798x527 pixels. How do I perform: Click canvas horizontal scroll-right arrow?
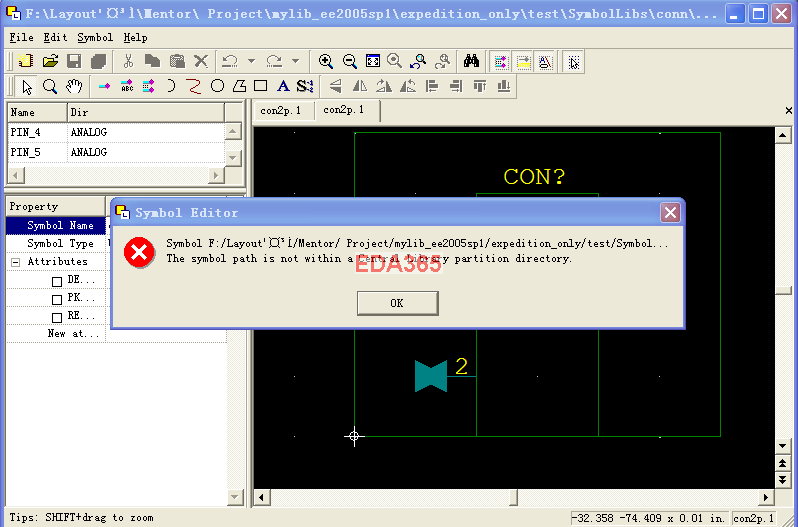tap(766, 496)
